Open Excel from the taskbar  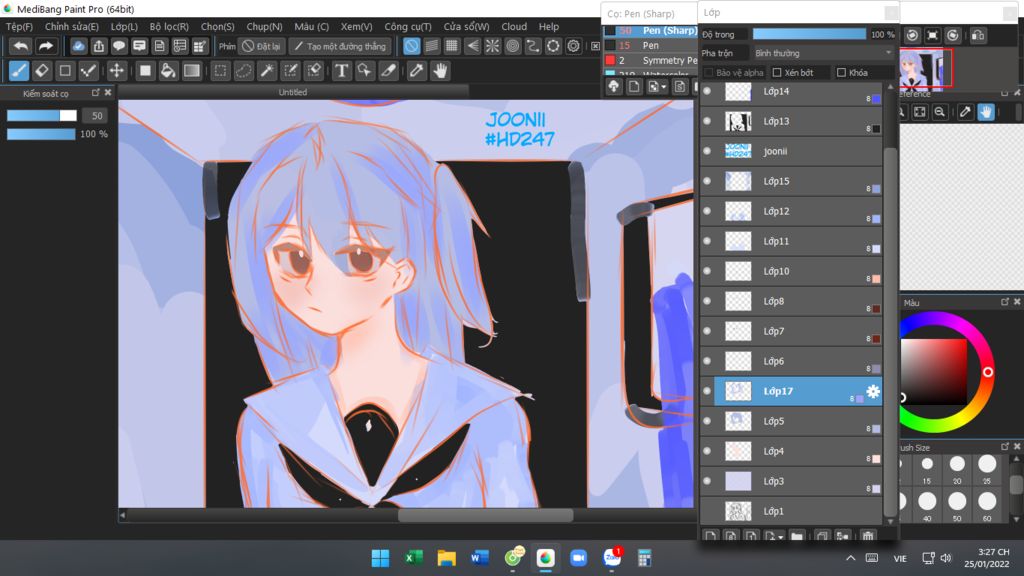pyautogui.click(x=413, y=558)
